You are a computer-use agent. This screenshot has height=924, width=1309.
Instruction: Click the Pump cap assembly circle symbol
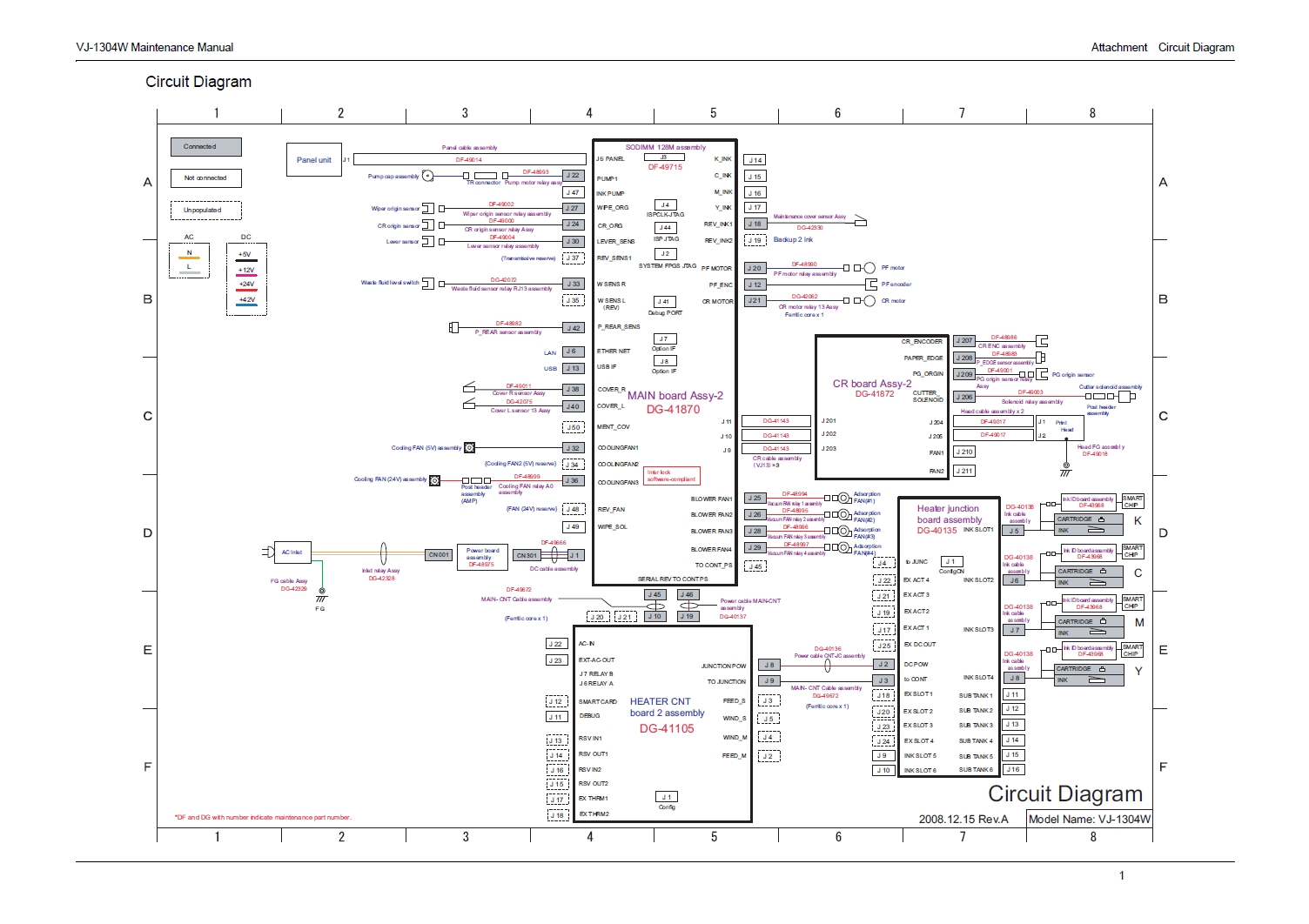point(427,176)
